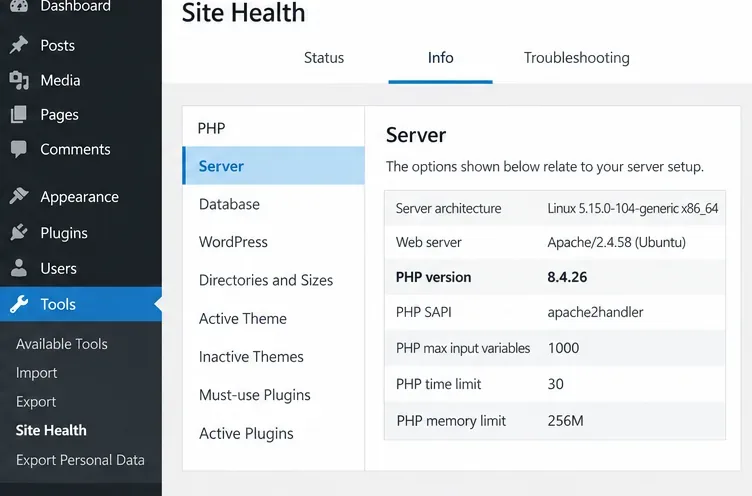Click PHP max input variables label
This screenshot has width=752, height=496.
(463, 348)
